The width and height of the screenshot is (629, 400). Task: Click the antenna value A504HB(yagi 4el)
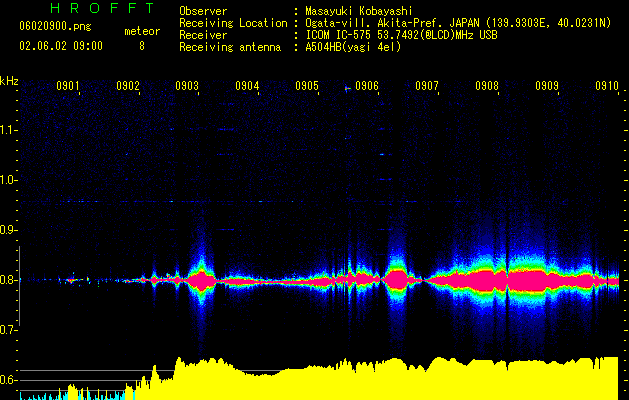pyautogui.click(x=353, y=47)
